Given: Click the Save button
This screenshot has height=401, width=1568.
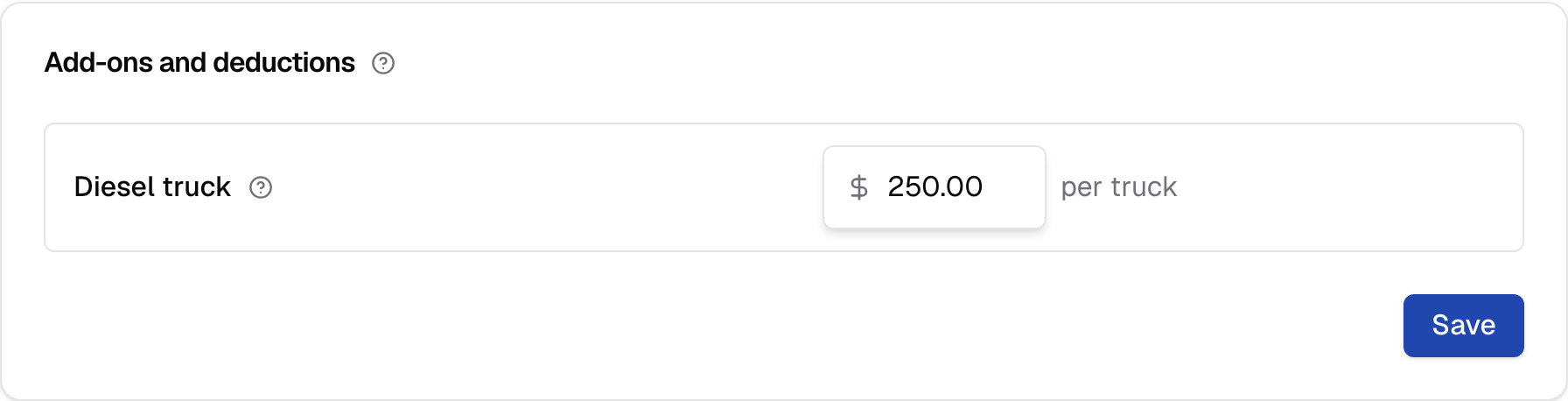Looking at the screenshot, I should (x=1463, y=326).
